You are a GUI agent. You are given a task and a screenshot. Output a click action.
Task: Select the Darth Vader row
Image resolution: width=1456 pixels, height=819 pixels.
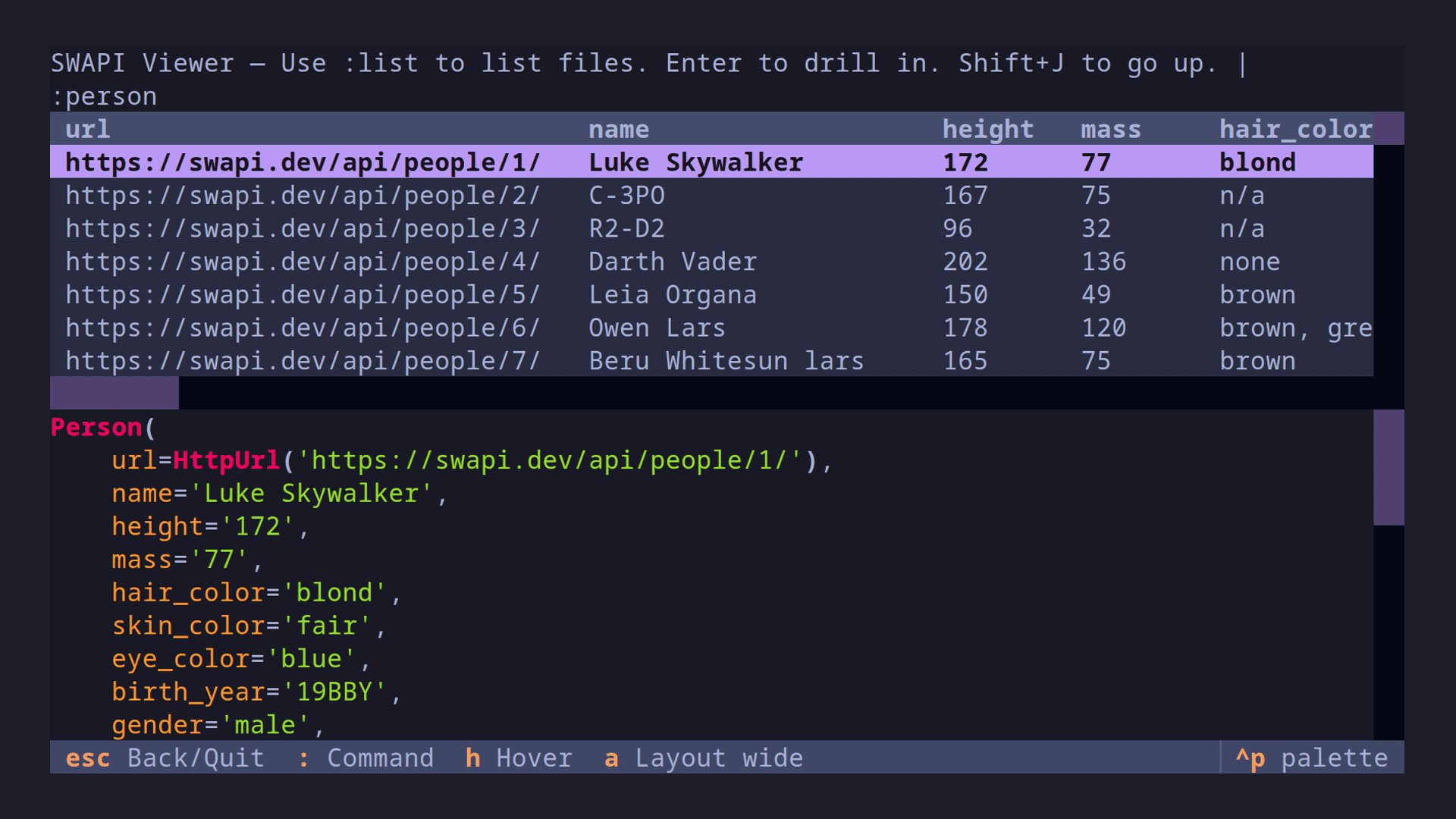coord(711,262)
